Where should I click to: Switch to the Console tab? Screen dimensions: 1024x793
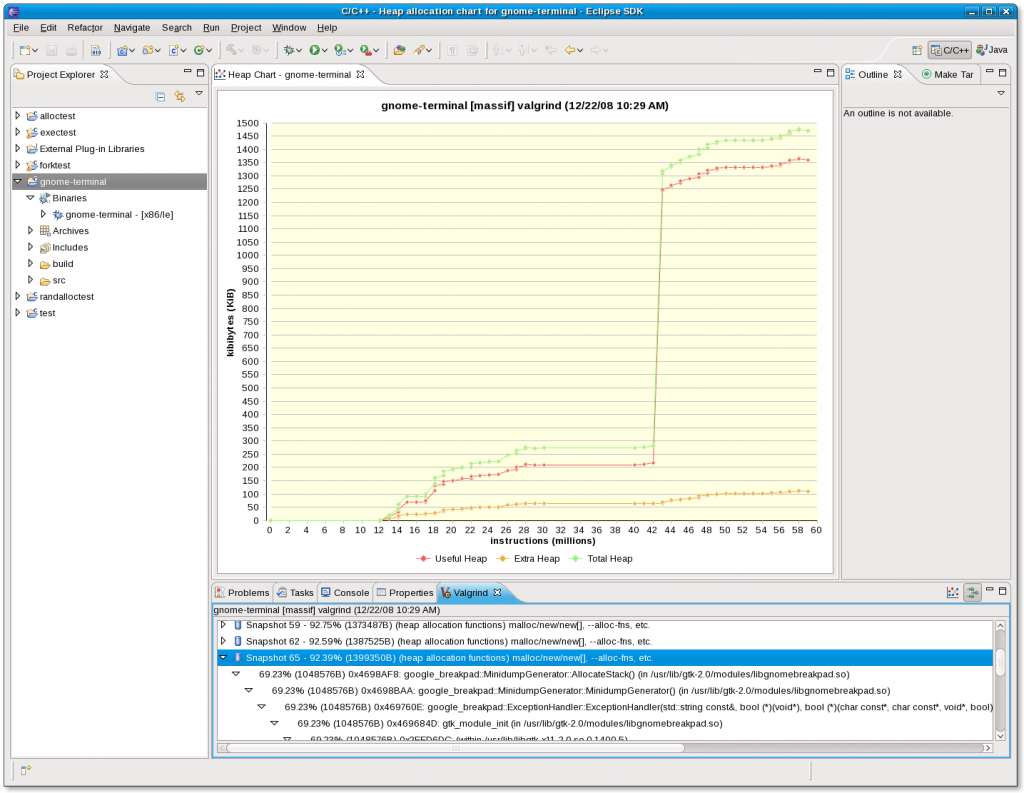click(x=345, y=592)
